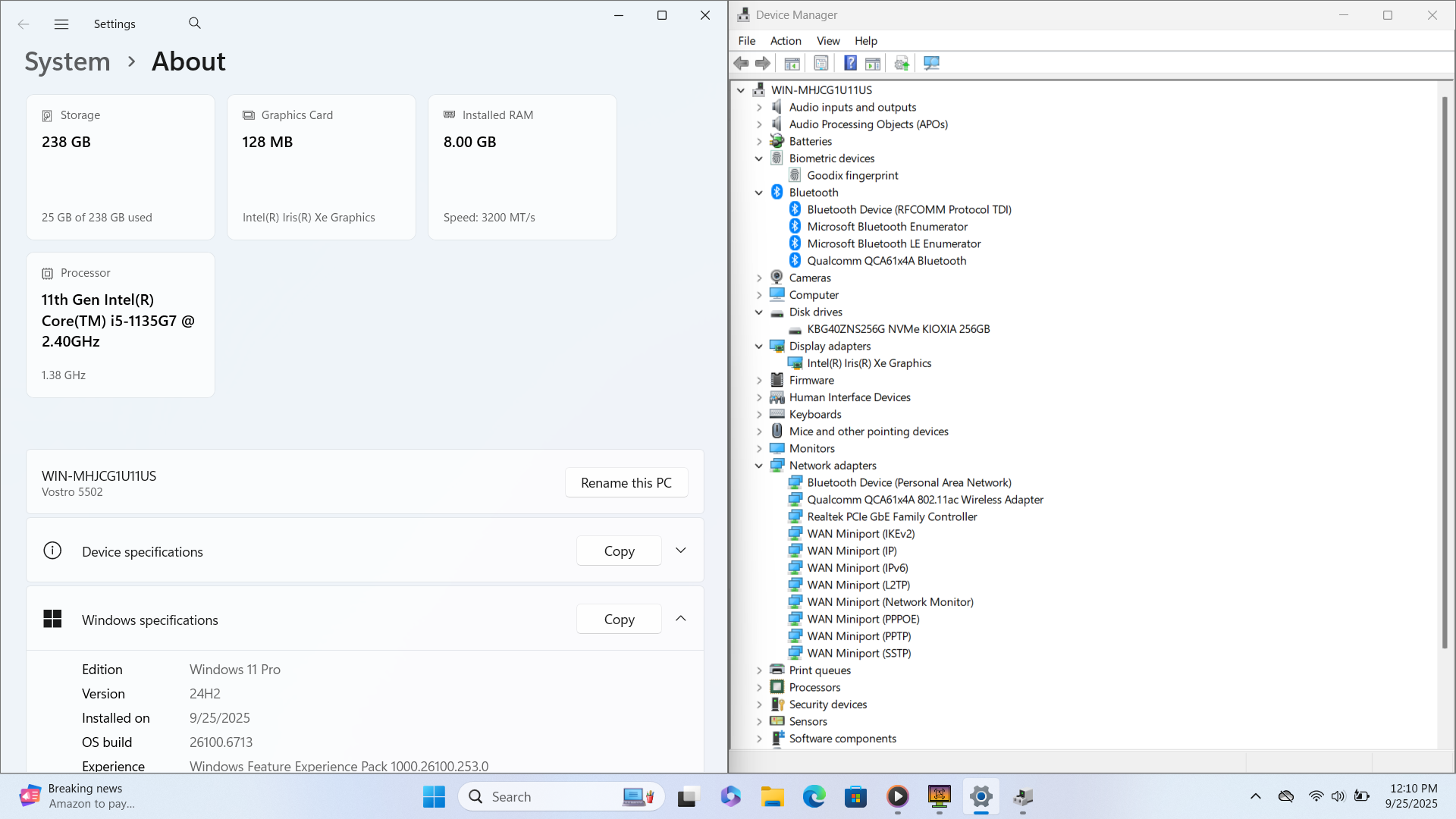Click Rename this PC button
The height and width of the screenshot is (819, 1456).
626,483
